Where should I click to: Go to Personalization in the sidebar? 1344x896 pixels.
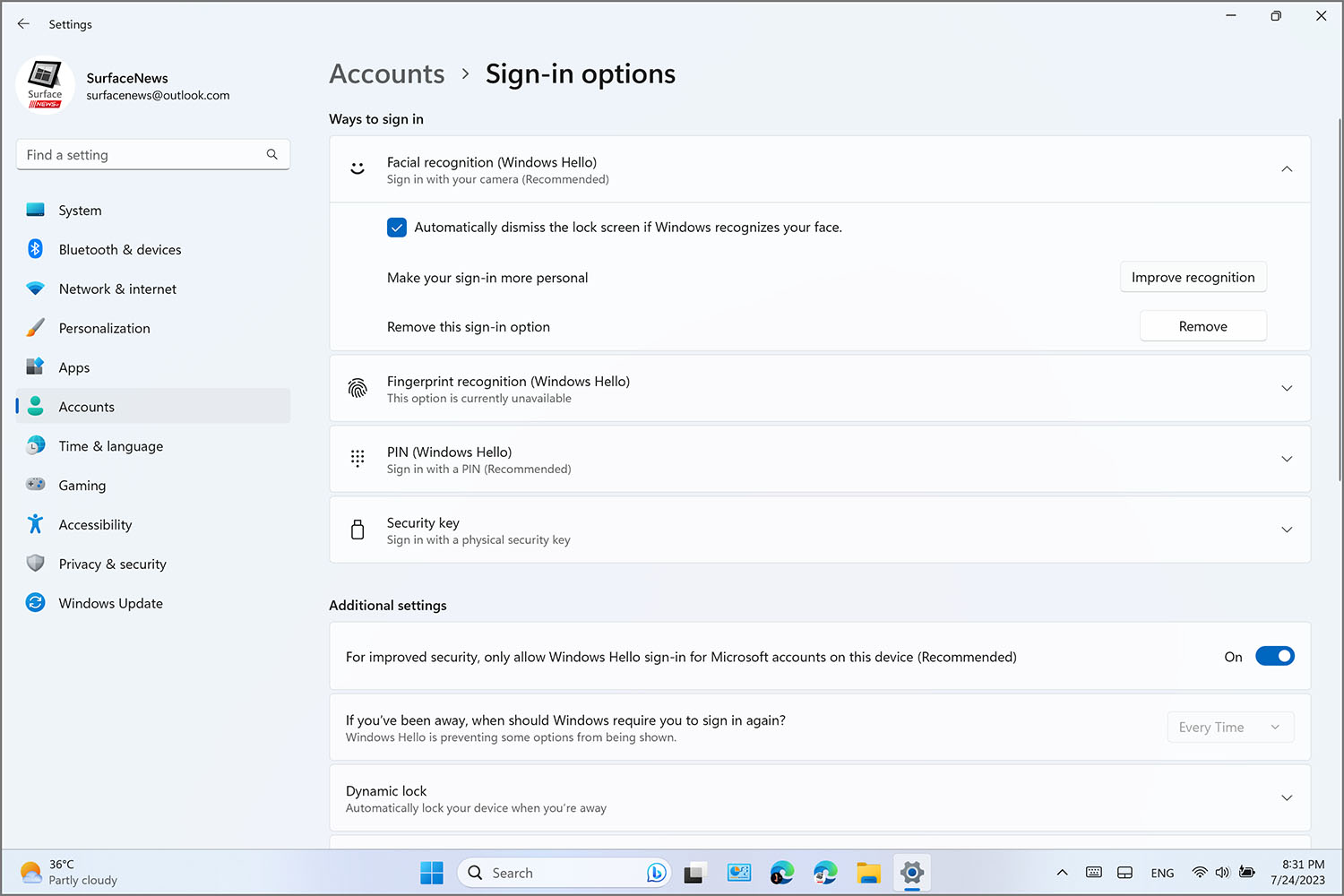tap(104, 329)
